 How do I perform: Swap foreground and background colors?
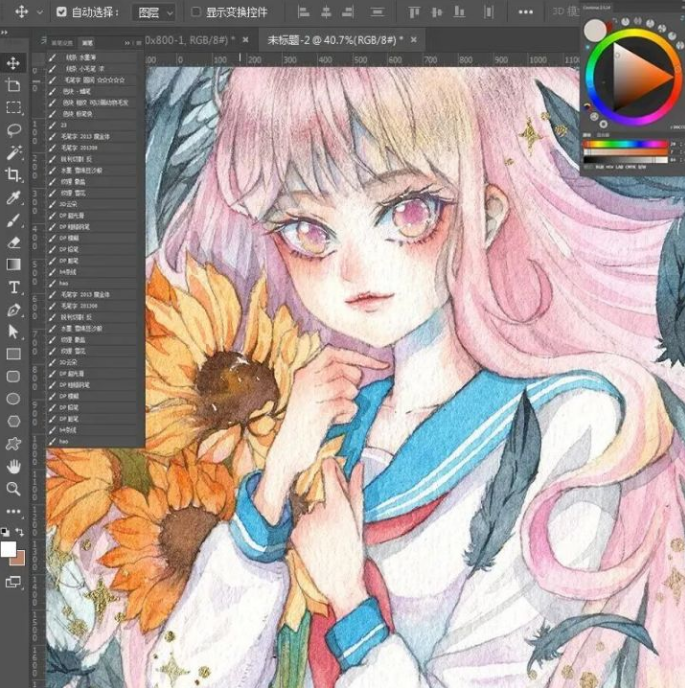(20, 532)
